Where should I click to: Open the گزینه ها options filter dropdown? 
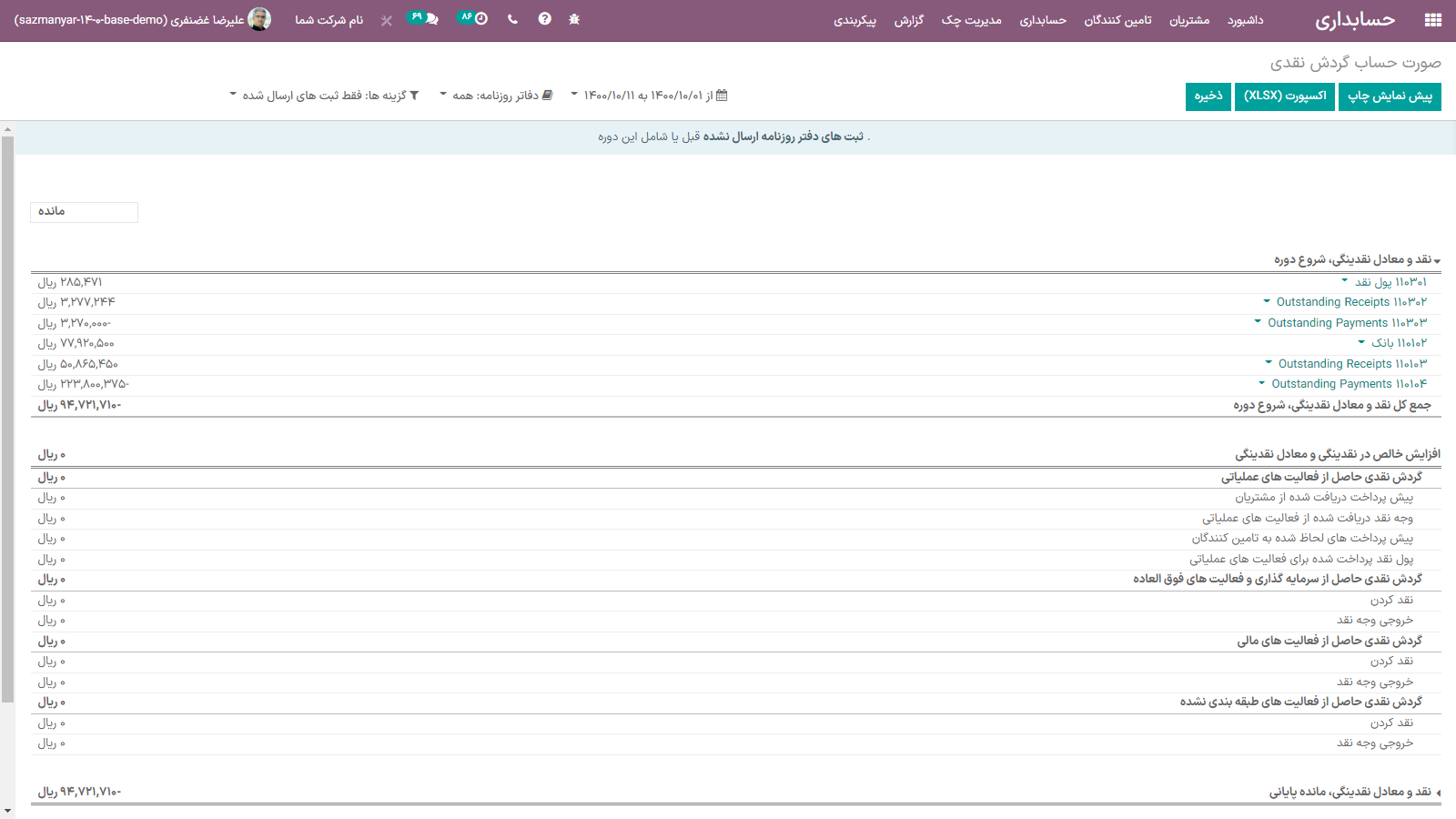point(324,96)
